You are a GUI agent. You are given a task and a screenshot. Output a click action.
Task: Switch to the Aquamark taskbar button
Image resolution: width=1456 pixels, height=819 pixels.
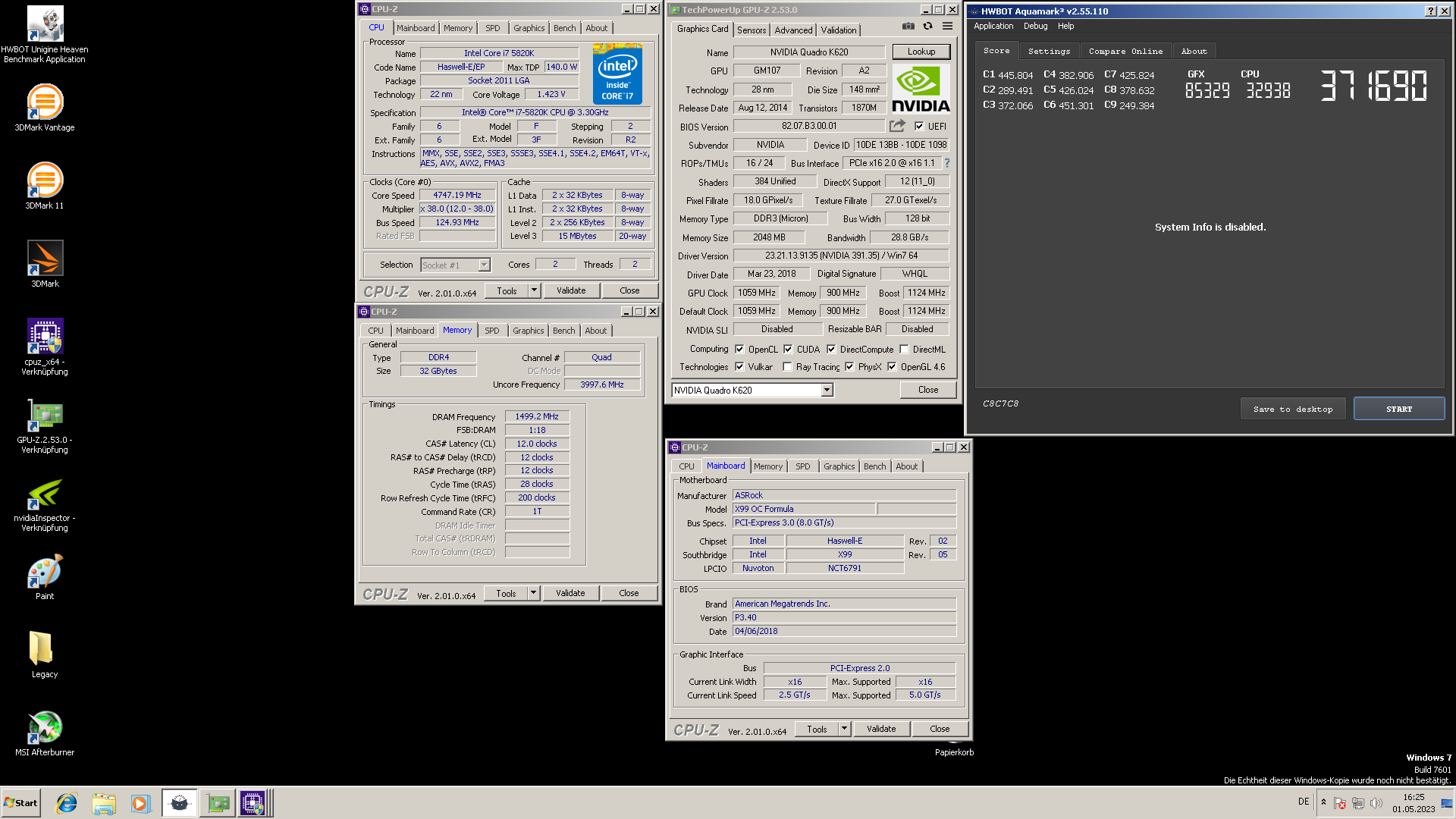[180, 803]
